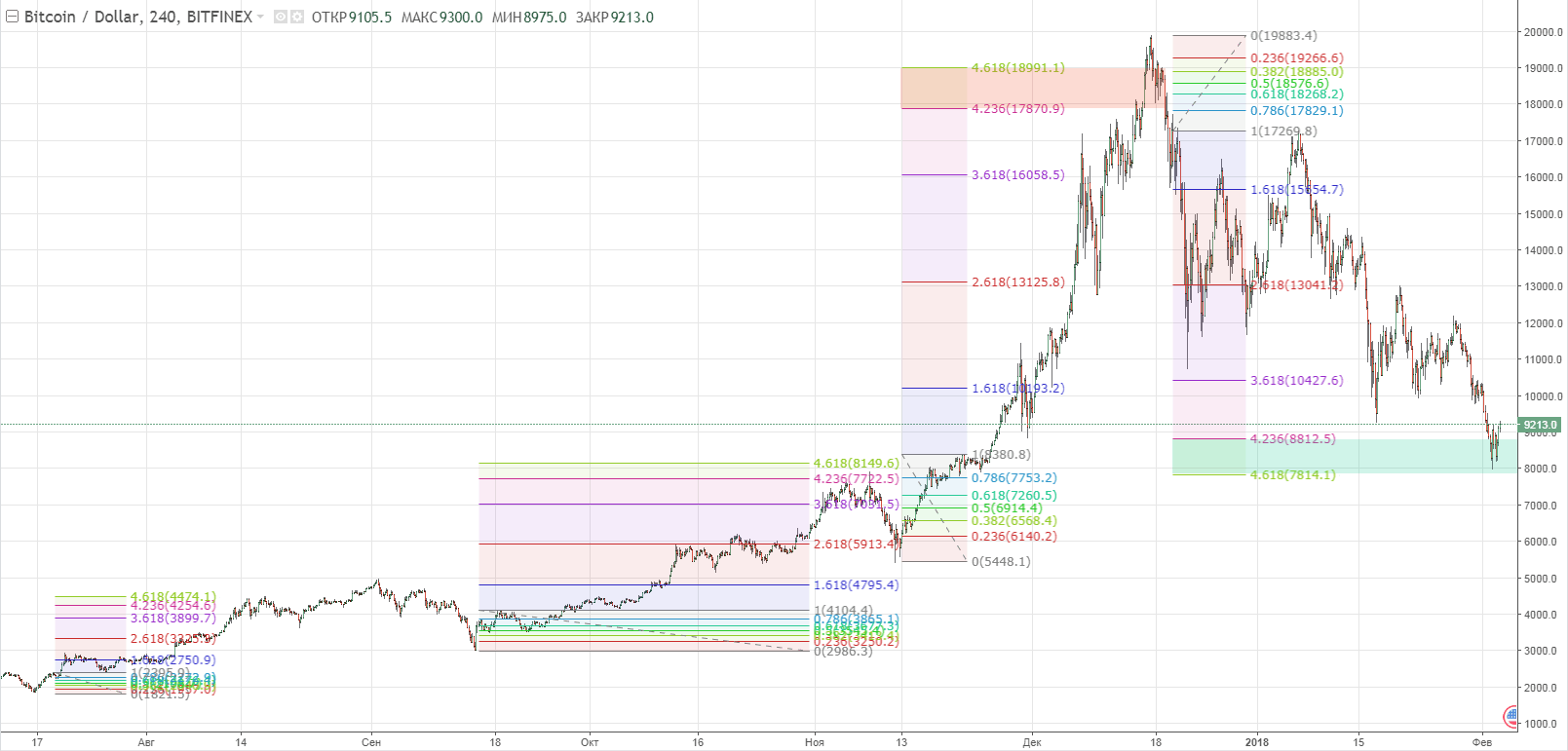Image resolution: width=1568 pixels, height=751 pixels.
Task: Click the Сен date on time axis
Action: pos(371,742)
